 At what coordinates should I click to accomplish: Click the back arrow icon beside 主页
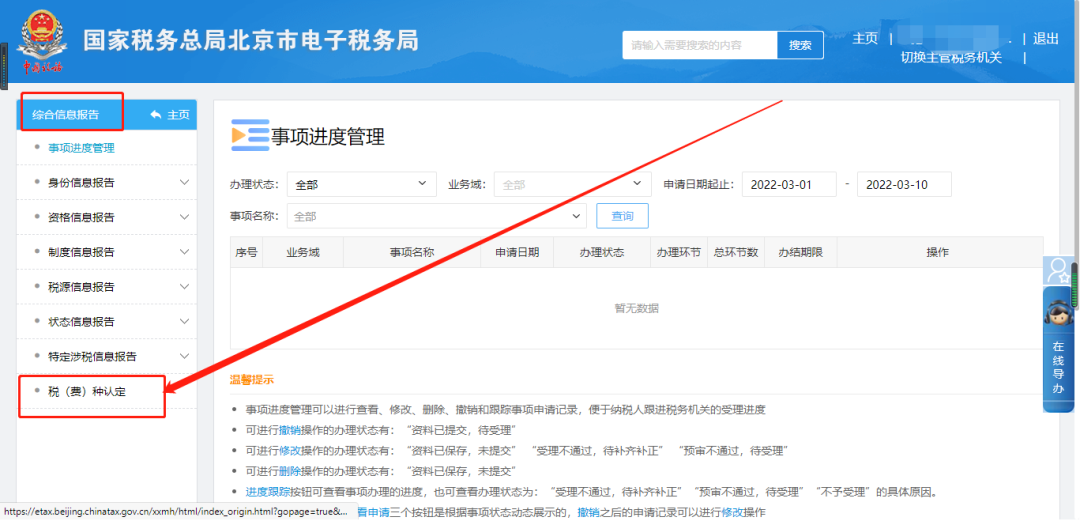click(156, 114)
